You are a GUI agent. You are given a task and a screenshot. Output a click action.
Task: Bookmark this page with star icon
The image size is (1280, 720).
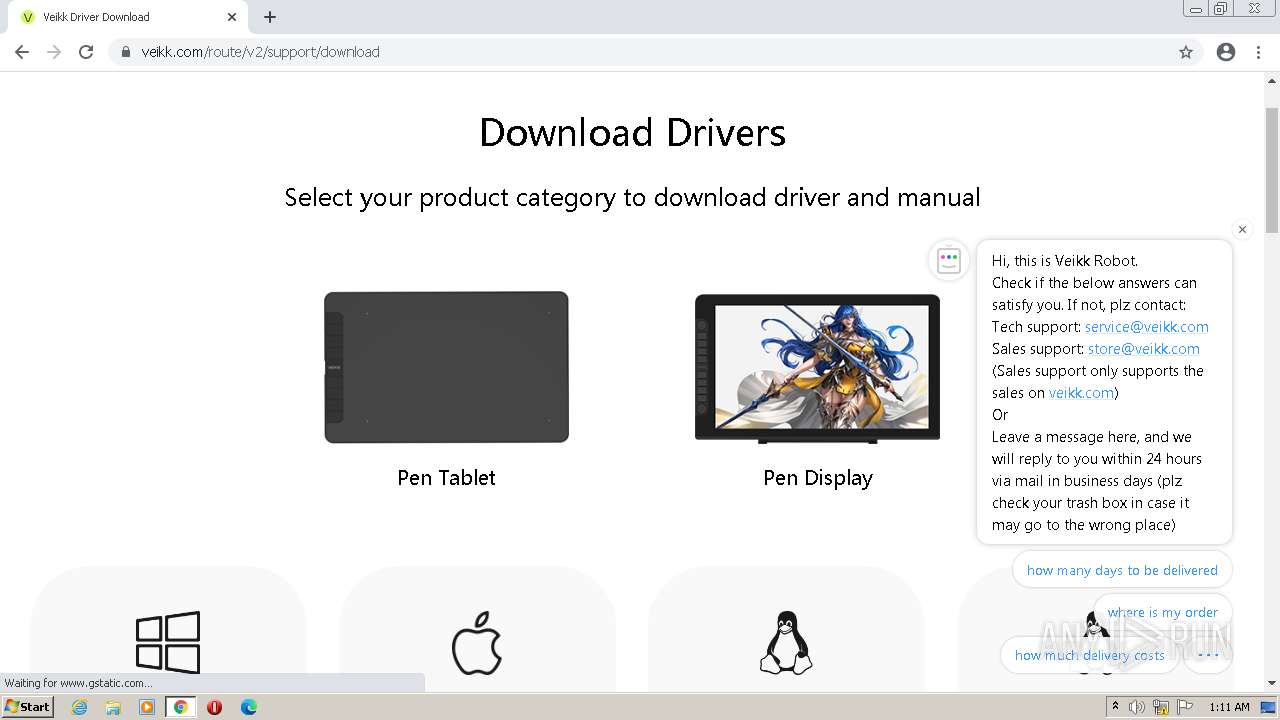coord(1186,52)
